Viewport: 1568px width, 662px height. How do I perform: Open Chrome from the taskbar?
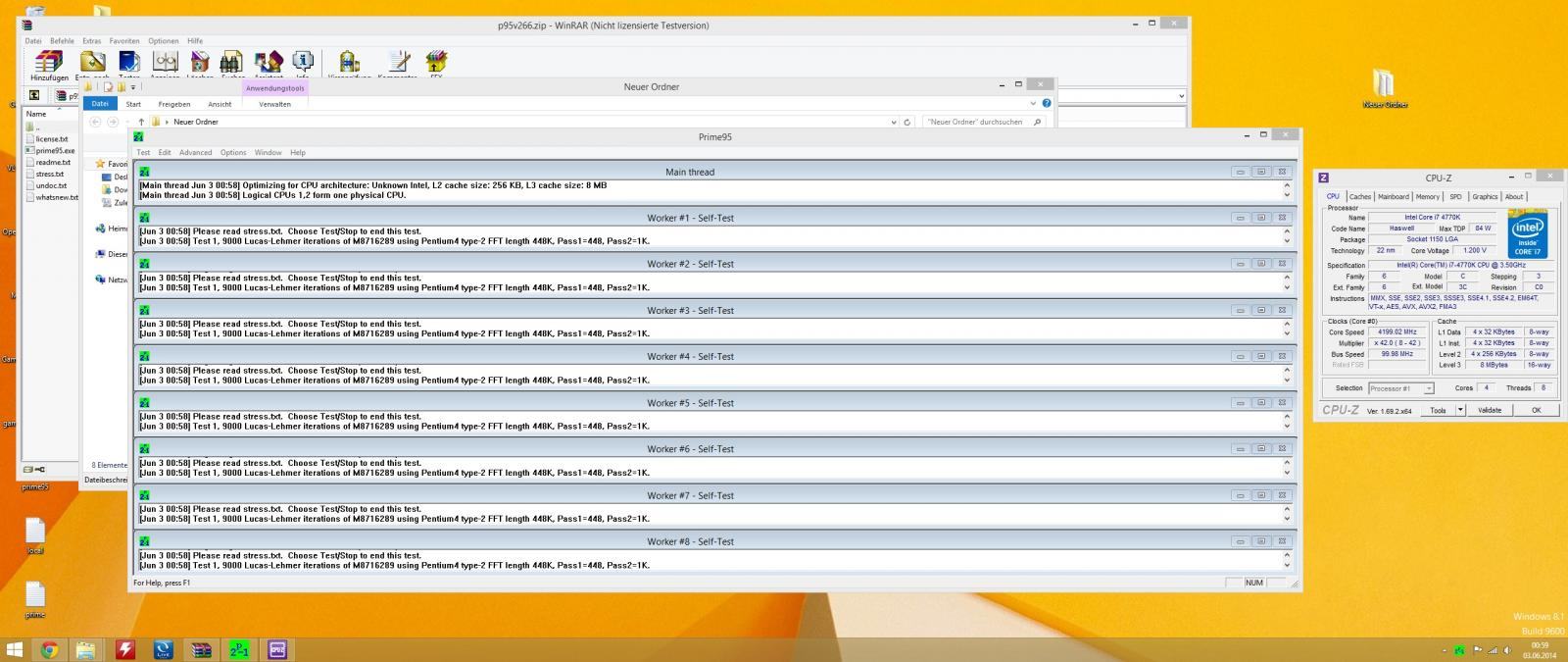(x=48, y=649)
